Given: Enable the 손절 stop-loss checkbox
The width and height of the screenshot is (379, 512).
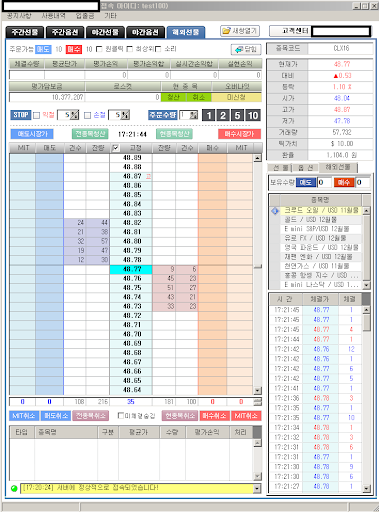Looking at the screenshot, I should pos(87,115).
